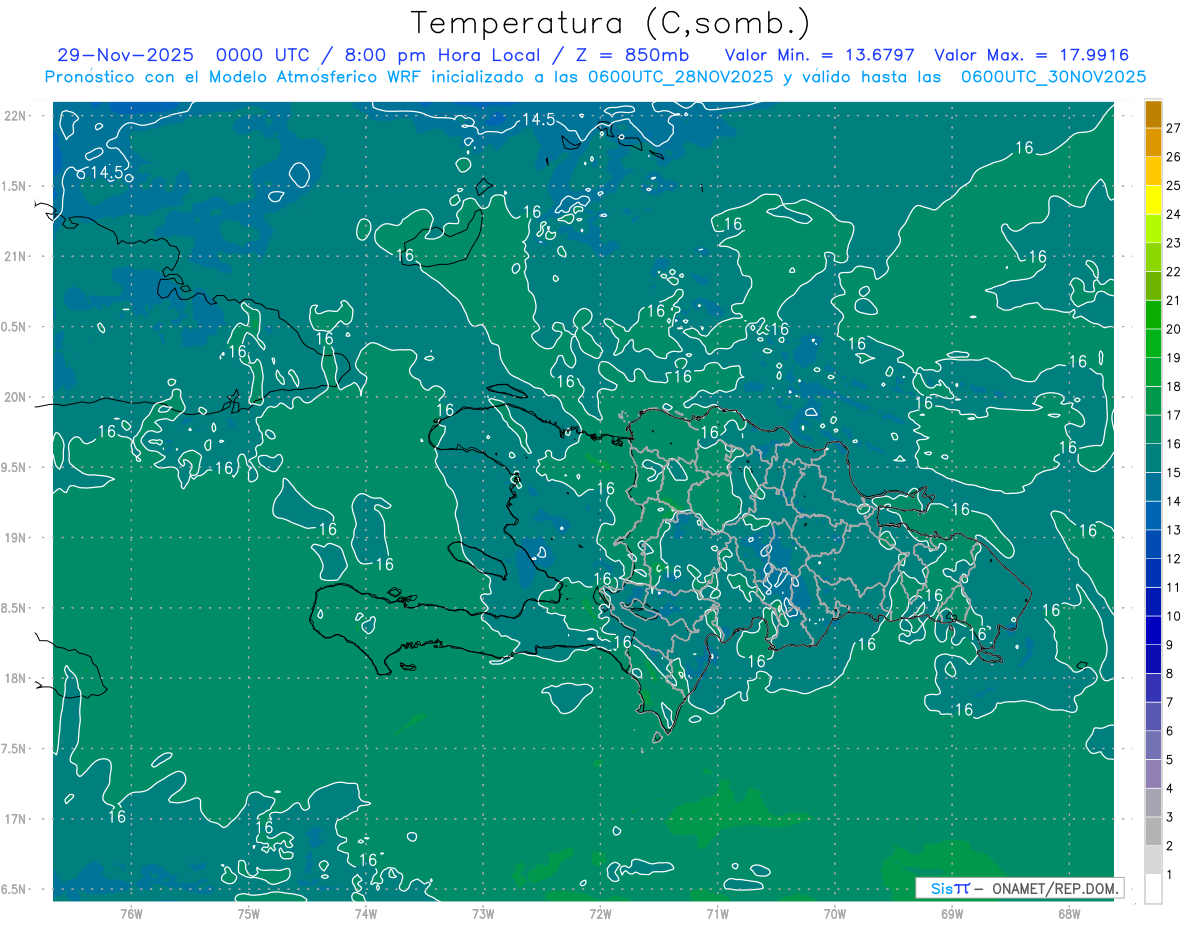This screenshot has height=927, width=1200.
Task: Click the legend value 23
Action: (x=1174, y=243)
